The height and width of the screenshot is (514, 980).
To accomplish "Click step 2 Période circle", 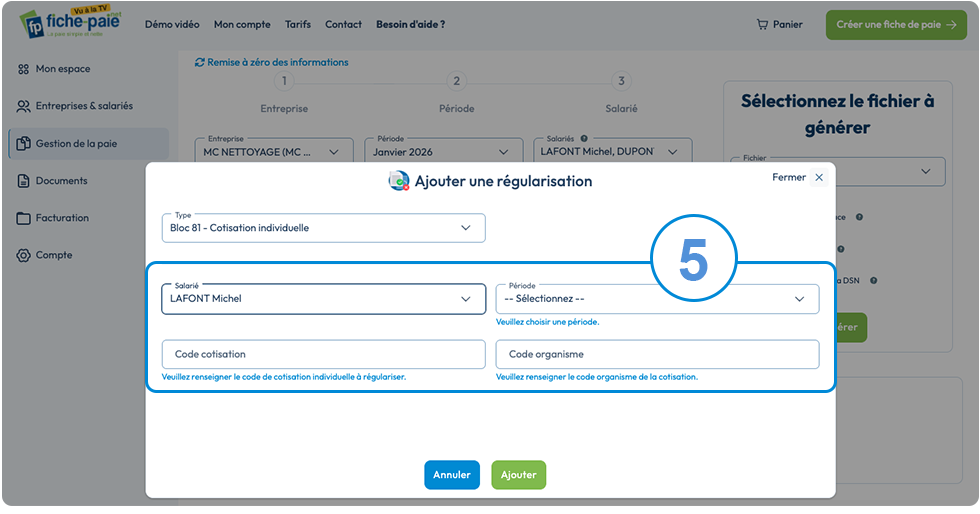I will (x=457, y=81).
